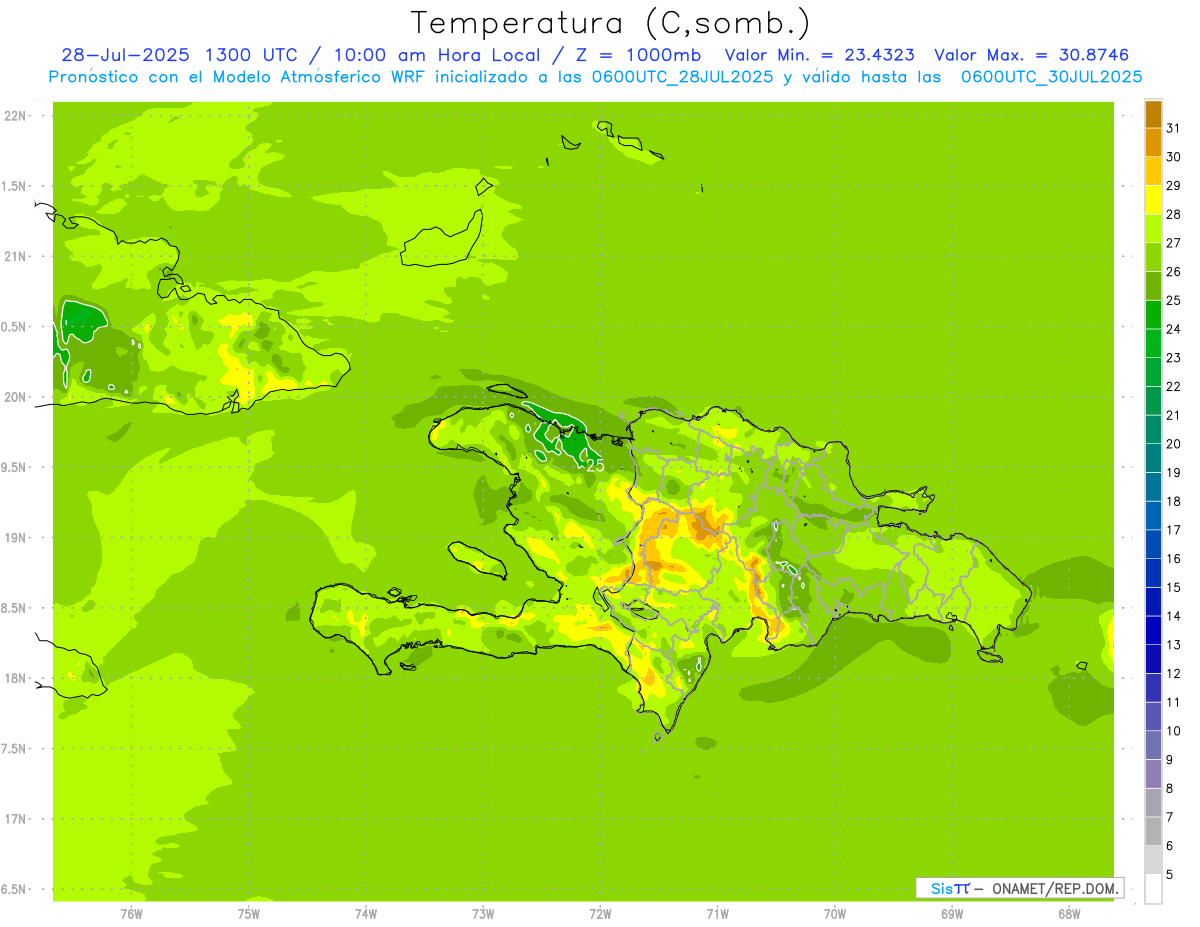The width and height of the screenshot is (1200, 927).
Task: Select the 'Valor Min. = 23.4323' text
Action: point(819,55)
